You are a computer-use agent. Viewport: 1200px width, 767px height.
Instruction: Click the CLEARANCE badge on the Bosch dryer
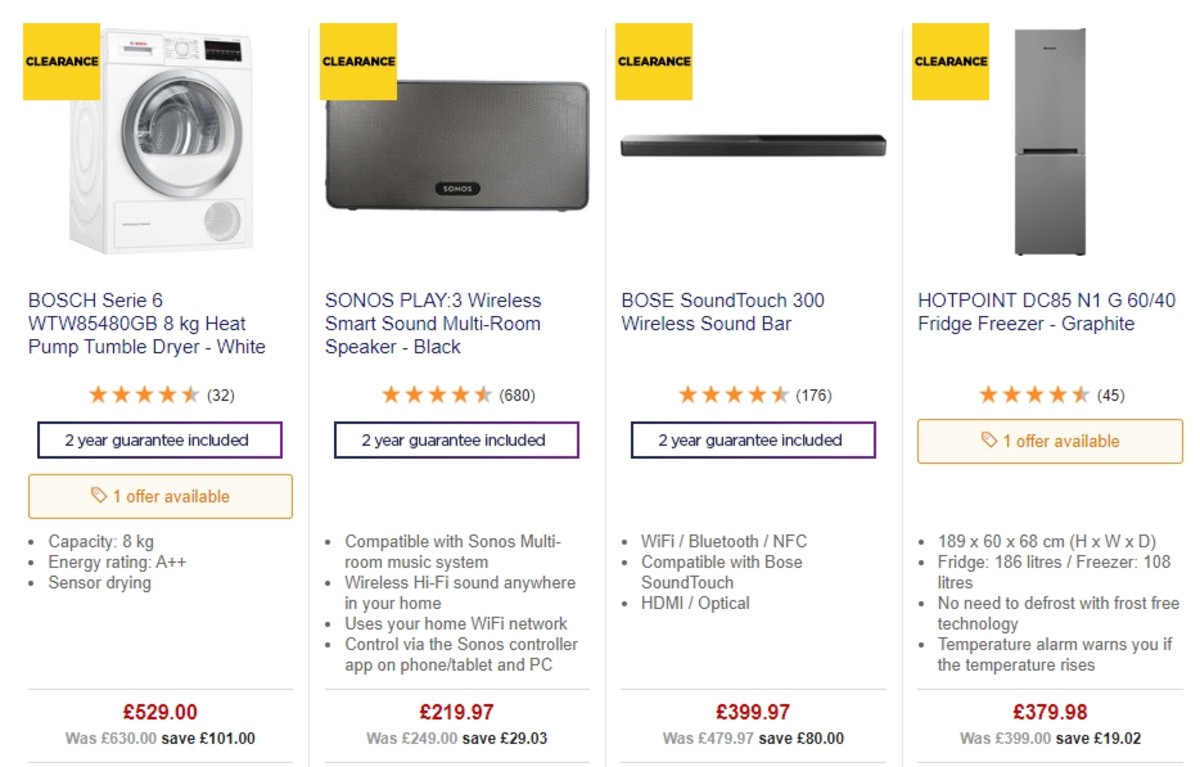point(61,61)
